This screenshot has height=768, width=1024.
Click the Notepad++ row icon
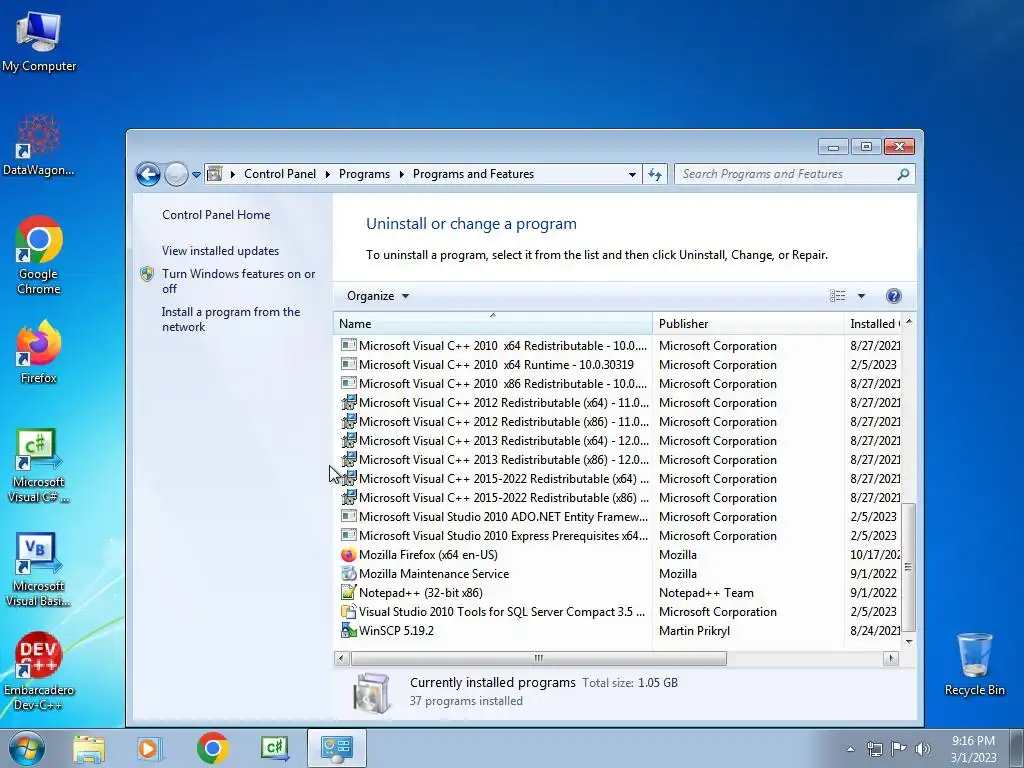coord(348,592)
